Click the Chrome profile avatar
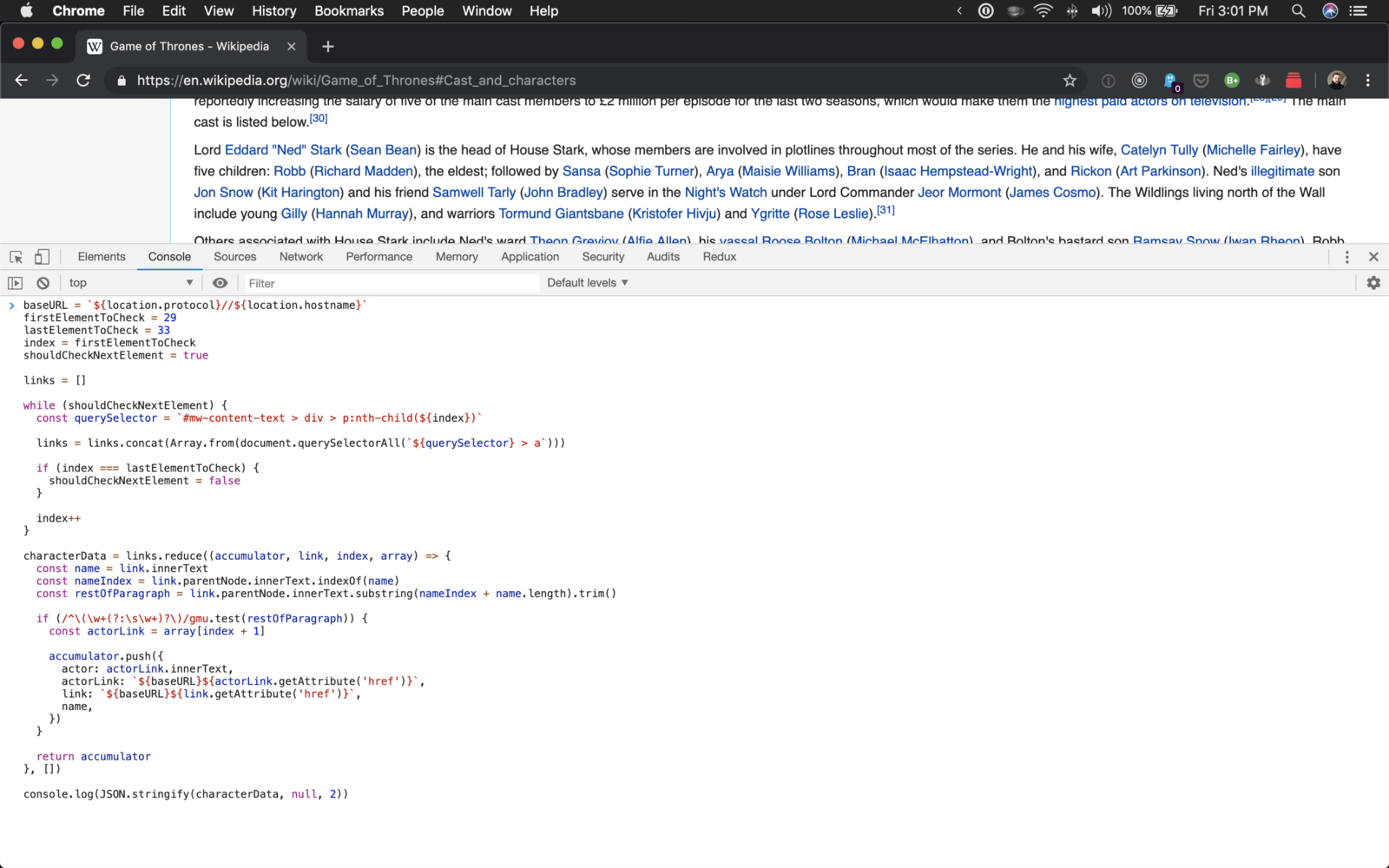 [x=1337, y=81]
